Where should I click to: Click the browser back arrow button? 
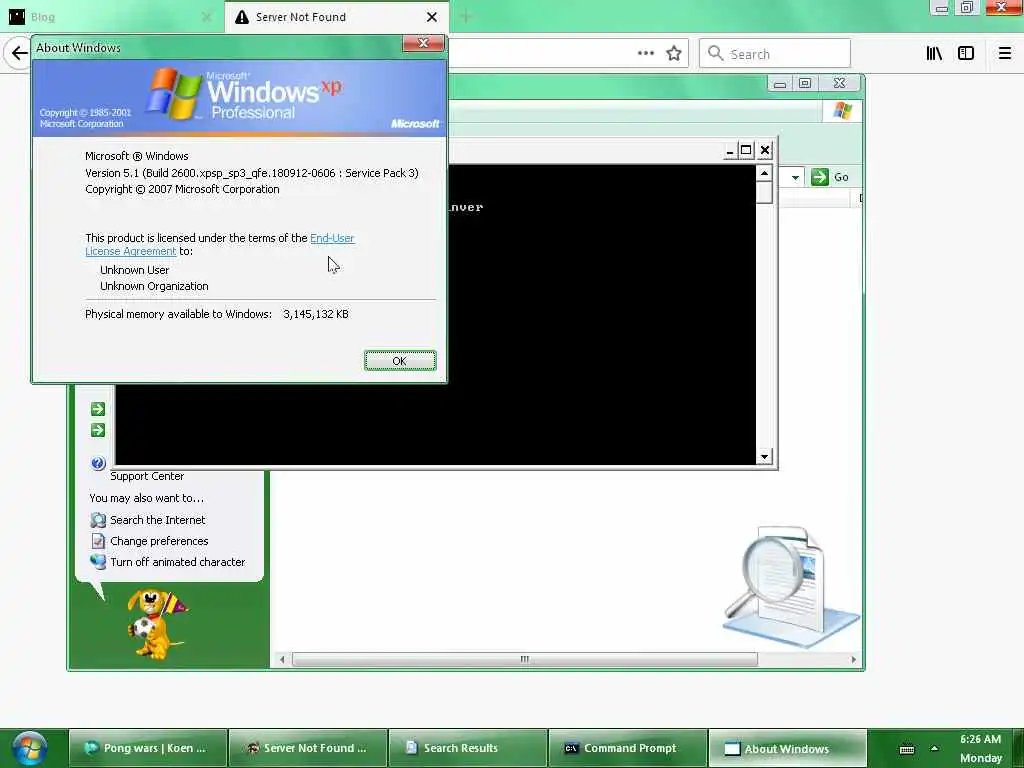pyautogui.click(x=19, y=53)
